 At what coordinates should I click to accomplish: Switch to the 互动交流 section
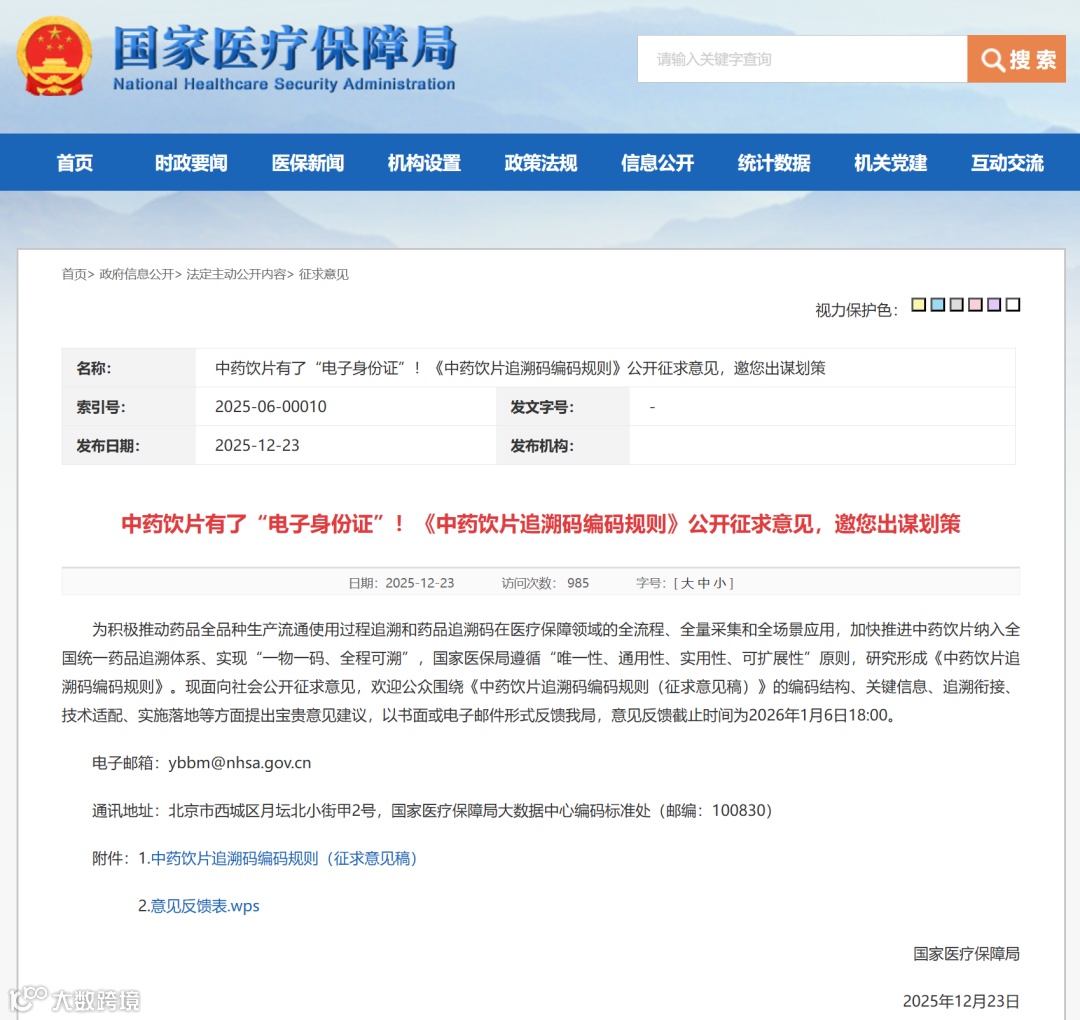[x=1007, y=162]
